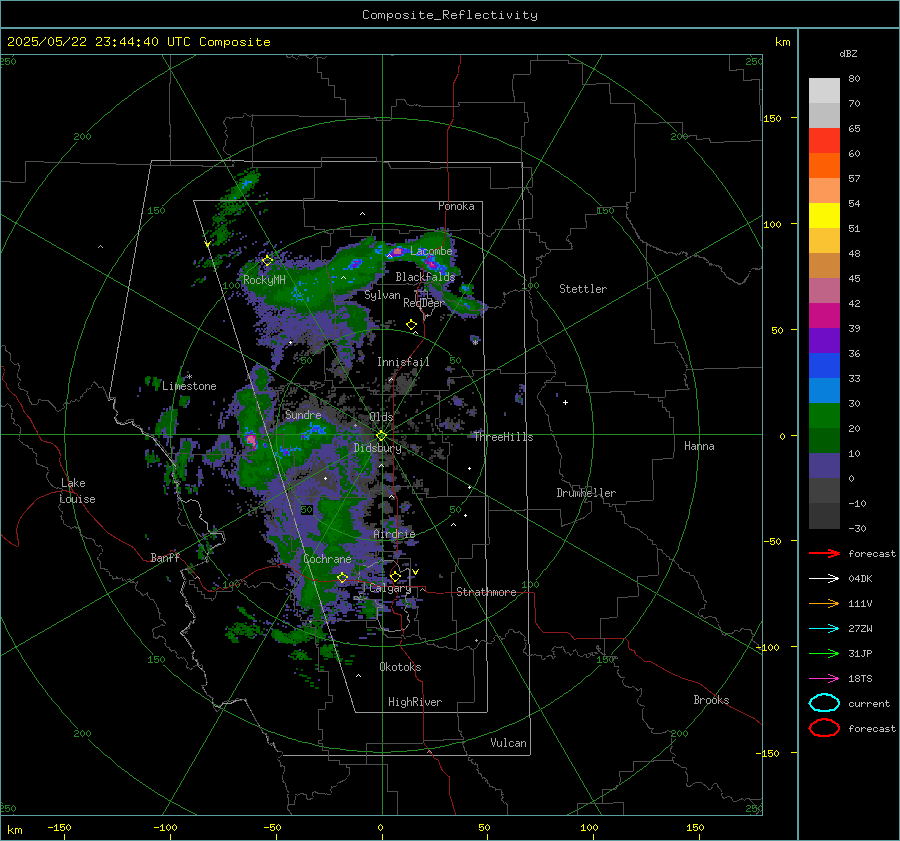Click the Olds map label
Screen dimensions: 900x841
coord(381,417)
